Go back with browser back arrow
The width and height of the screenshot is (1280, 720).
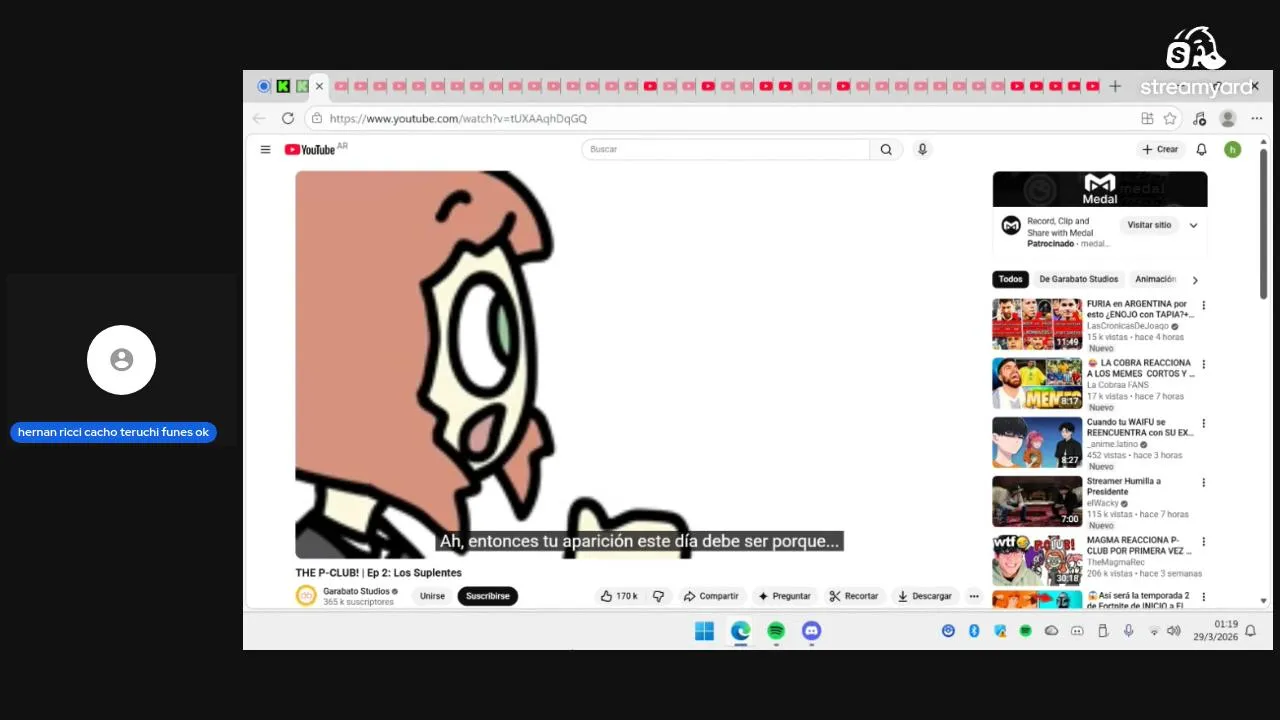tap(259, 118)
